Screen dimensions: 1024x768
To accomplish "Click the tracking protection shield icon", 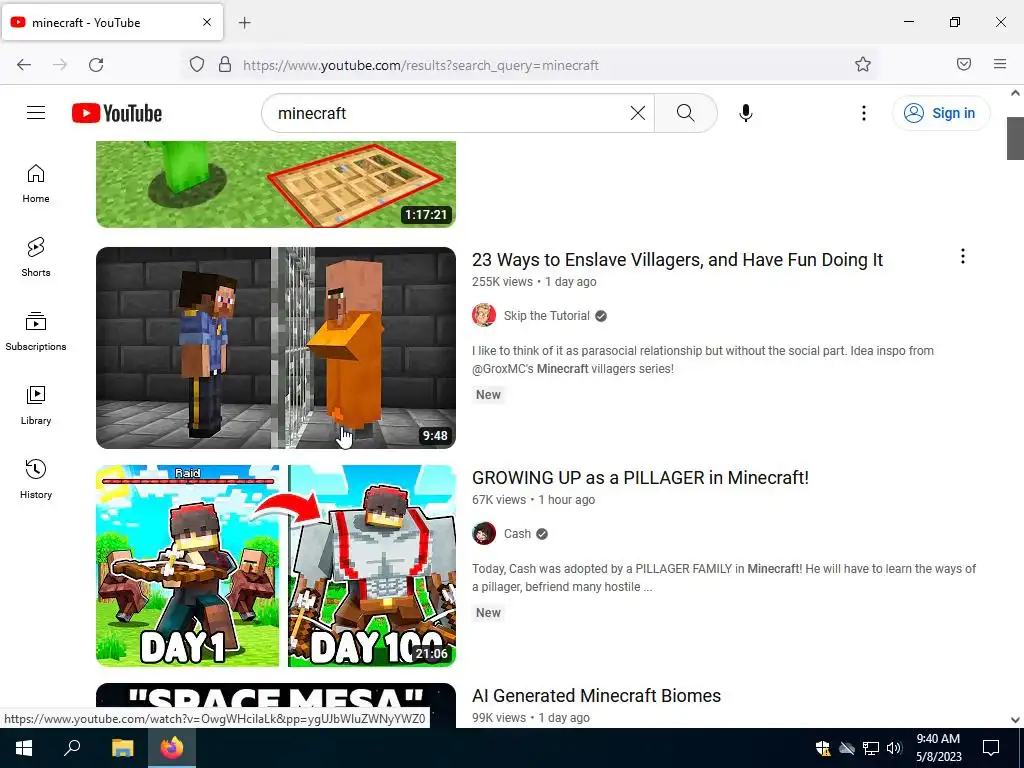I will 197,65.
